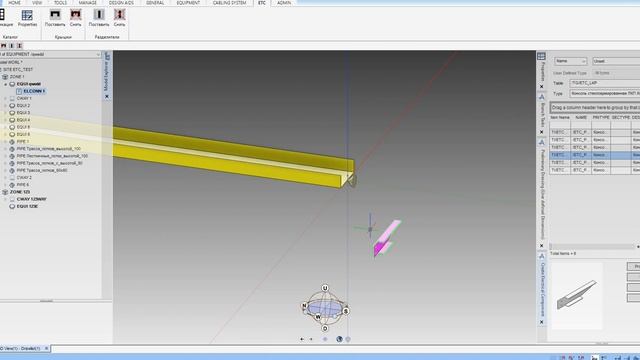Select EQUI 3 in the tree
The width and height of the screenshot is (640, 360).
[23, 113]
